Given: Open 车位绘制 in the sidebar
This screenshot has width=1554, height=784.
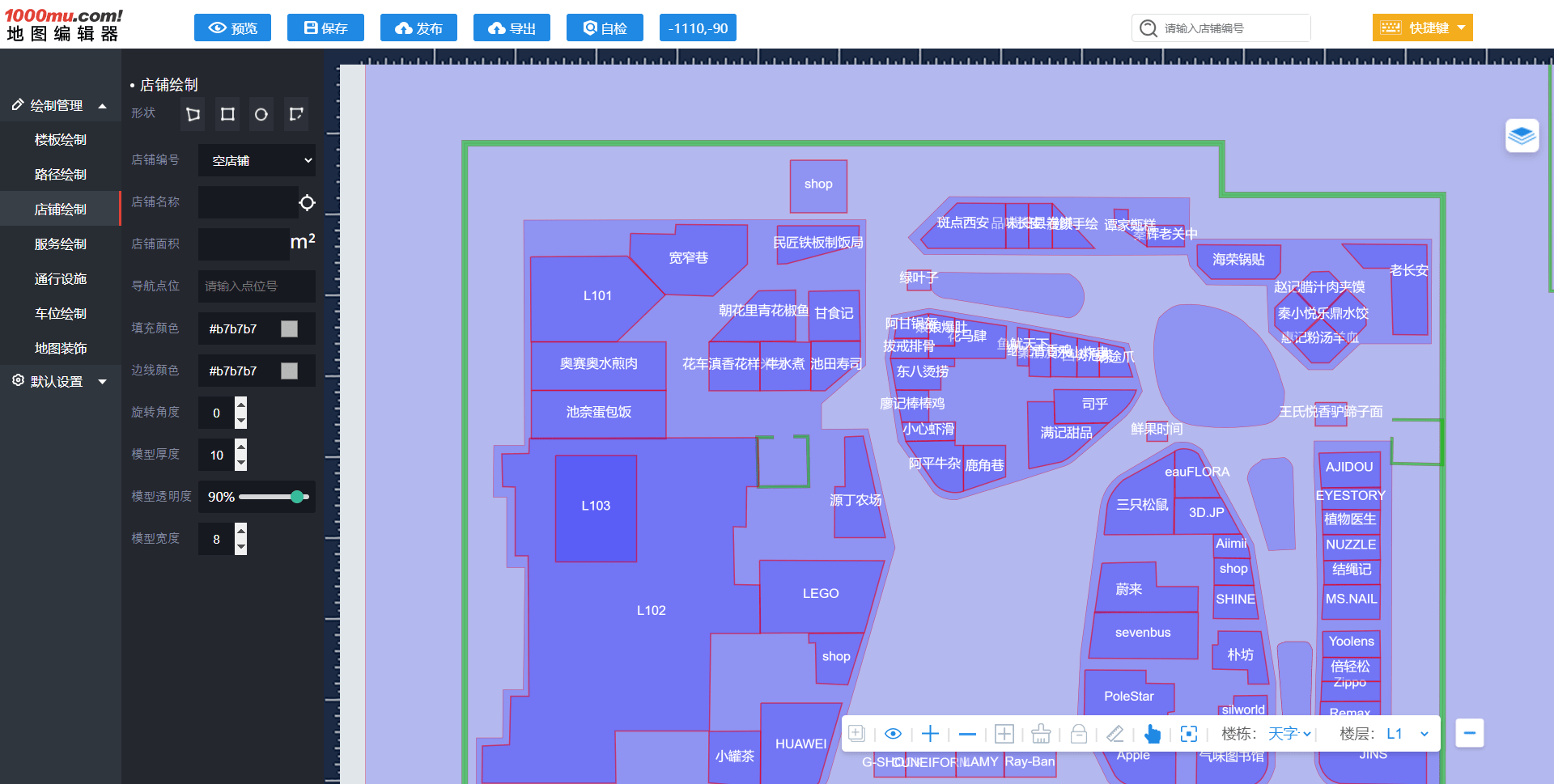Looking at the screenshot, I should click(x=60, y=314).
